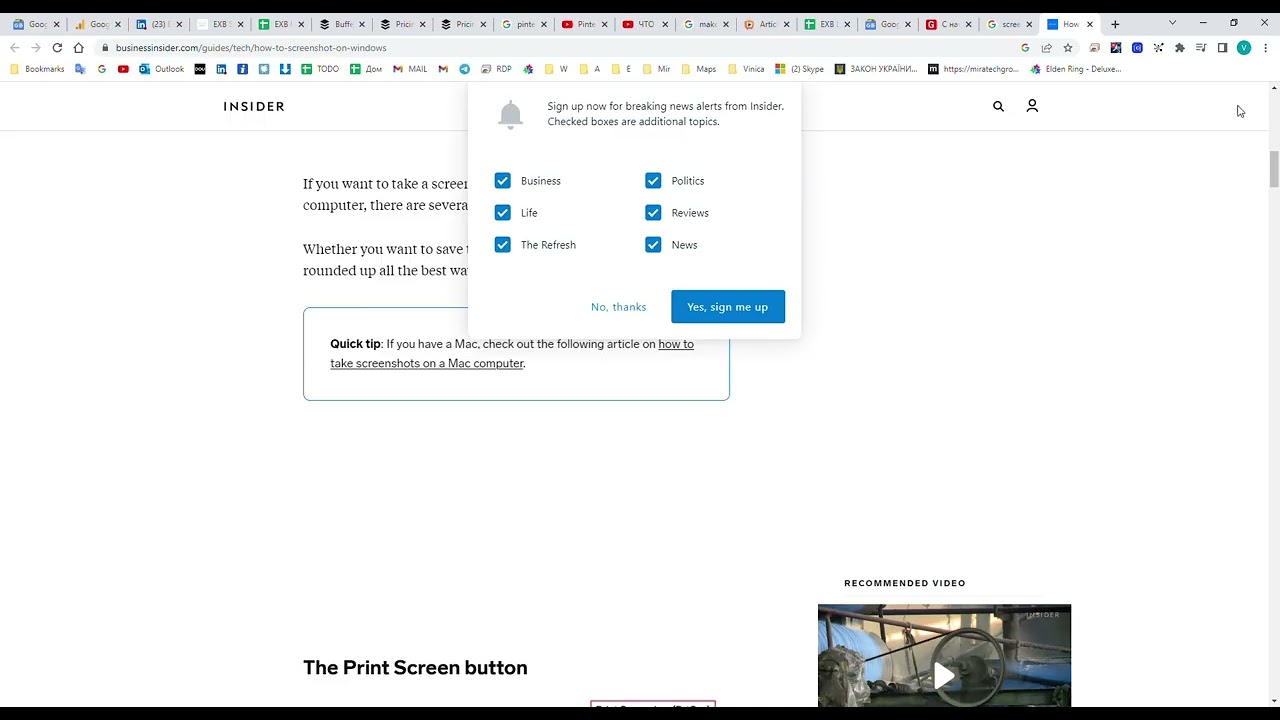Open Chrome three-dot menu
Viewport: 1280px width, 720px height.
coord(1265,47)
